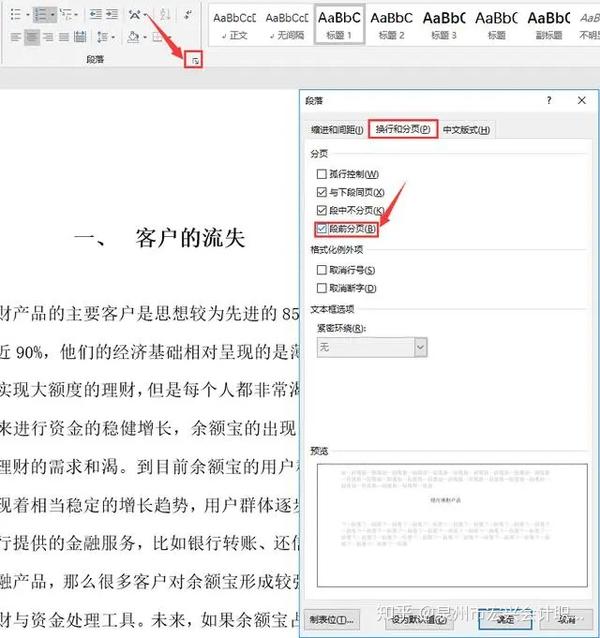
Task: Apply the 副标题 style
Action: click(x=549, y=25)
